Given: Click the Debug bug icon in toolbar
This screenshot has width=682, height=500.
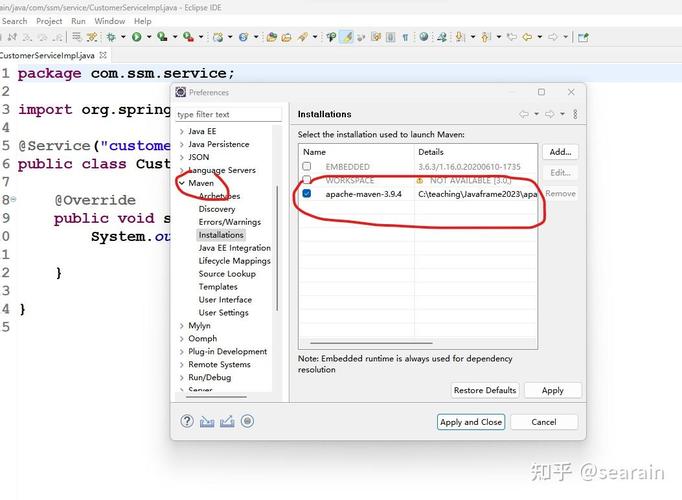Looking at the screenshot, I should click(111, 37).
